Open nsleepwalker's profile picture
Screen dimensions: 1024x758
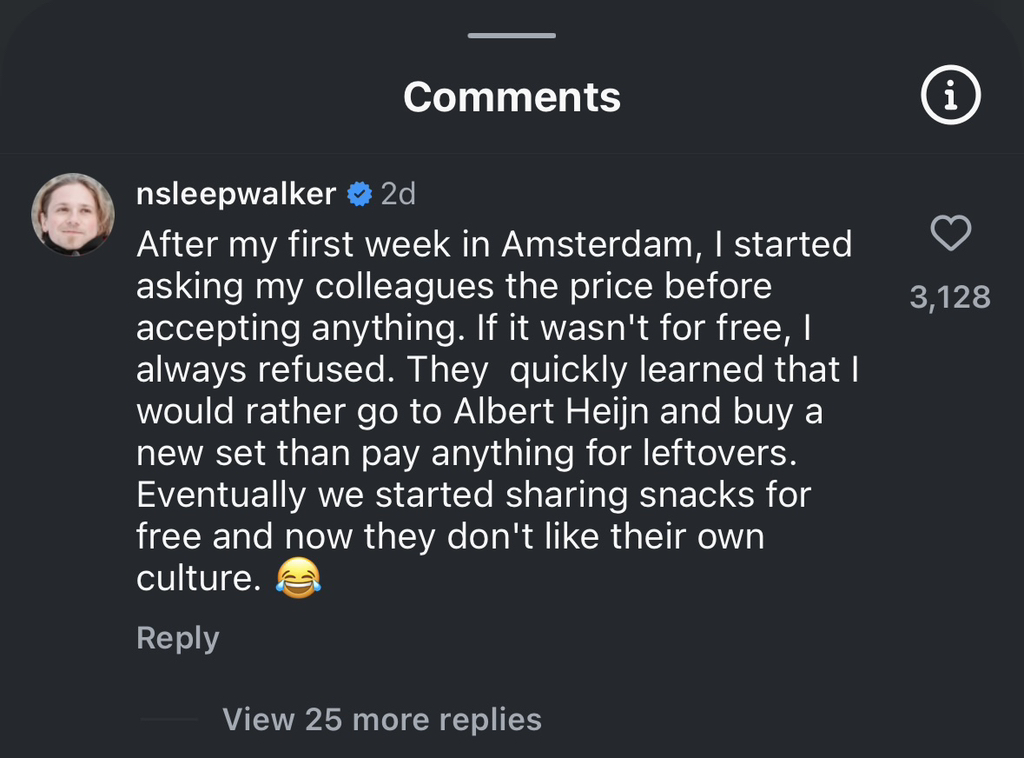73,214
